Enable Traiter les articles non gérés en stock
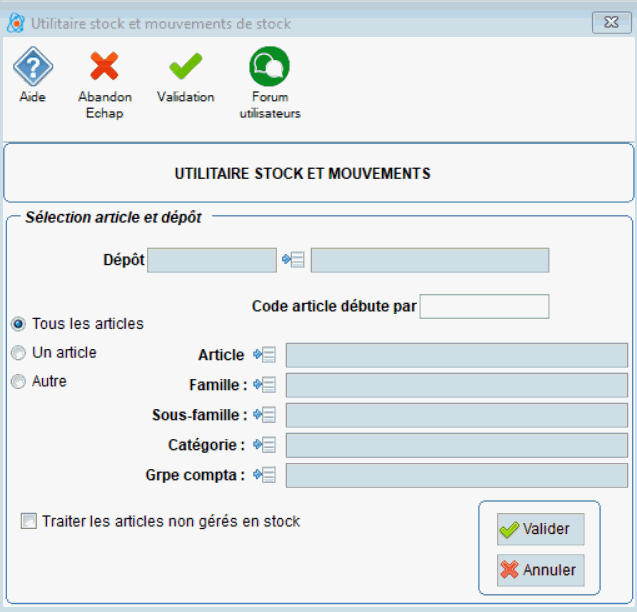Screen dimensions: 637x612 (29, 521)
